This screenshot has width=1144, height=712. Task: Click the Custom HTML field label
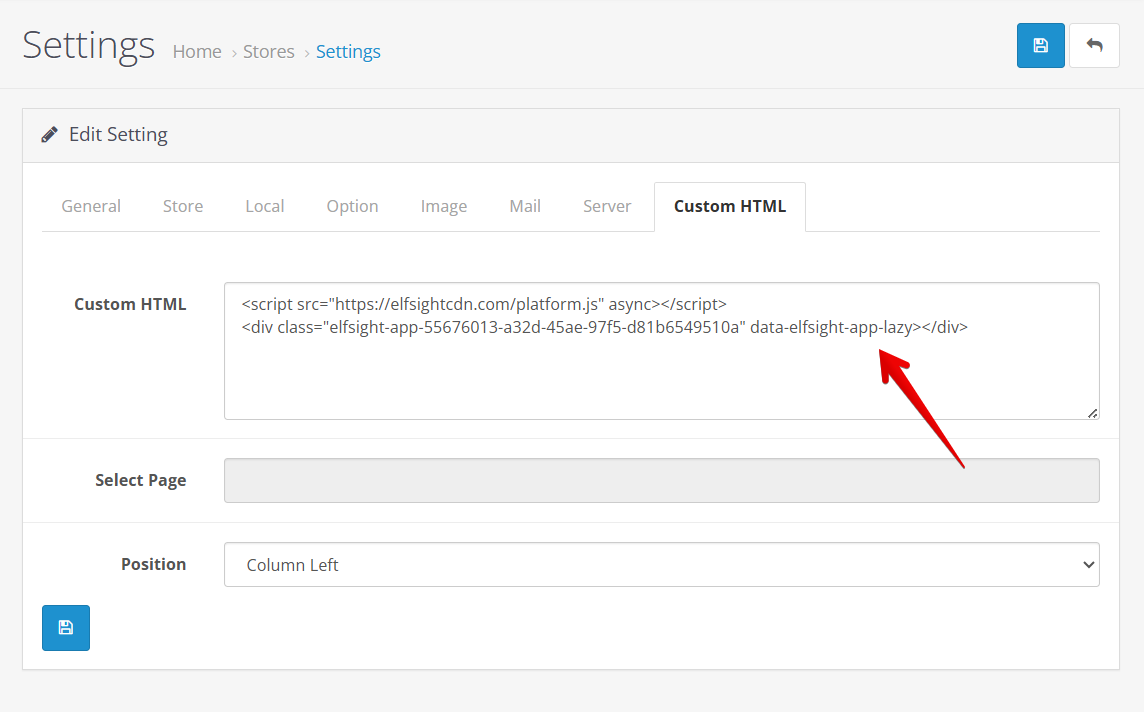[131, 304]
